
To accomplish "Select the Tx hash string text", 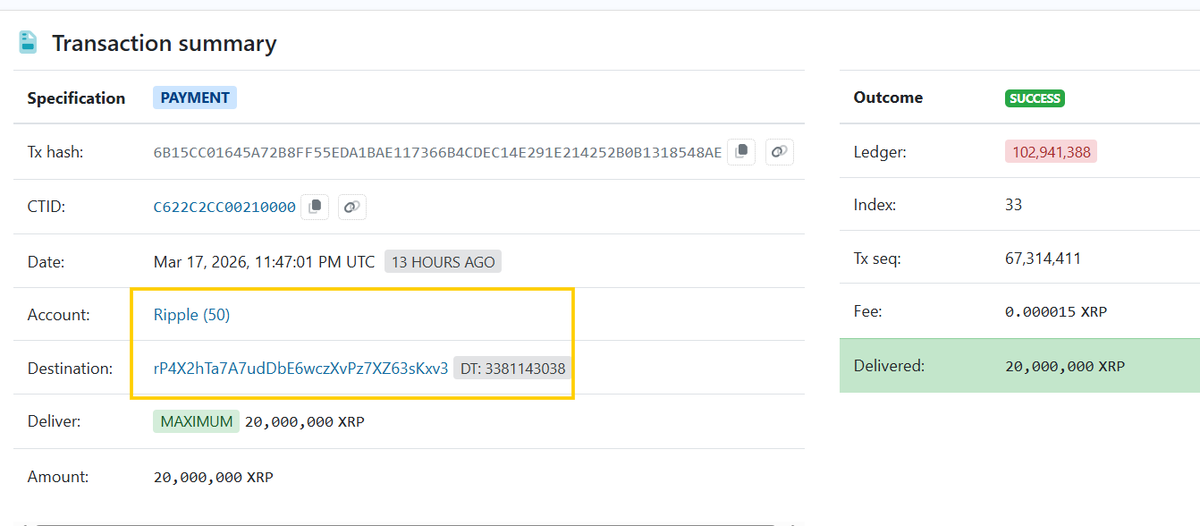I will 437,152.
